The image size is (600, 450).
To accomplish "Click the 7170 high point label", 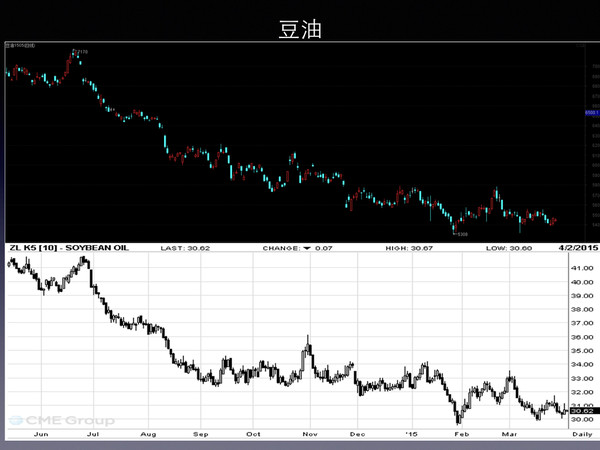I will click(x=81, y=51).
